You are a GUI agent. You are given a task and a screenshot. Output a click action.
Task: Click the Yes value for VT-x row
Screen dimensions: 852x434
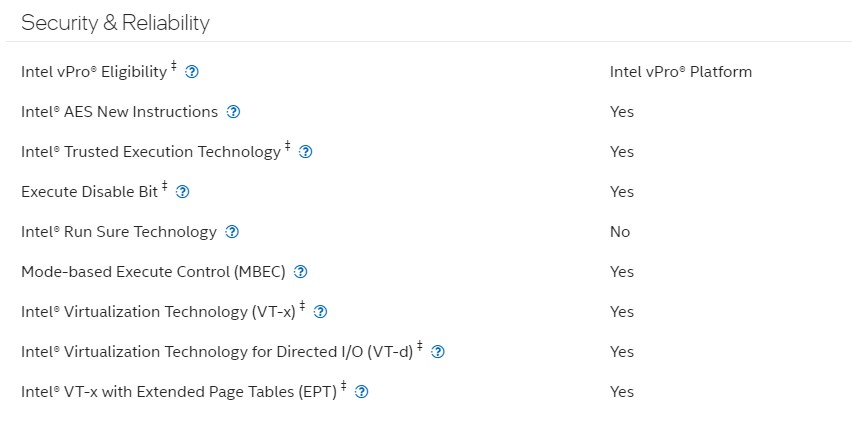pos(622,312)
